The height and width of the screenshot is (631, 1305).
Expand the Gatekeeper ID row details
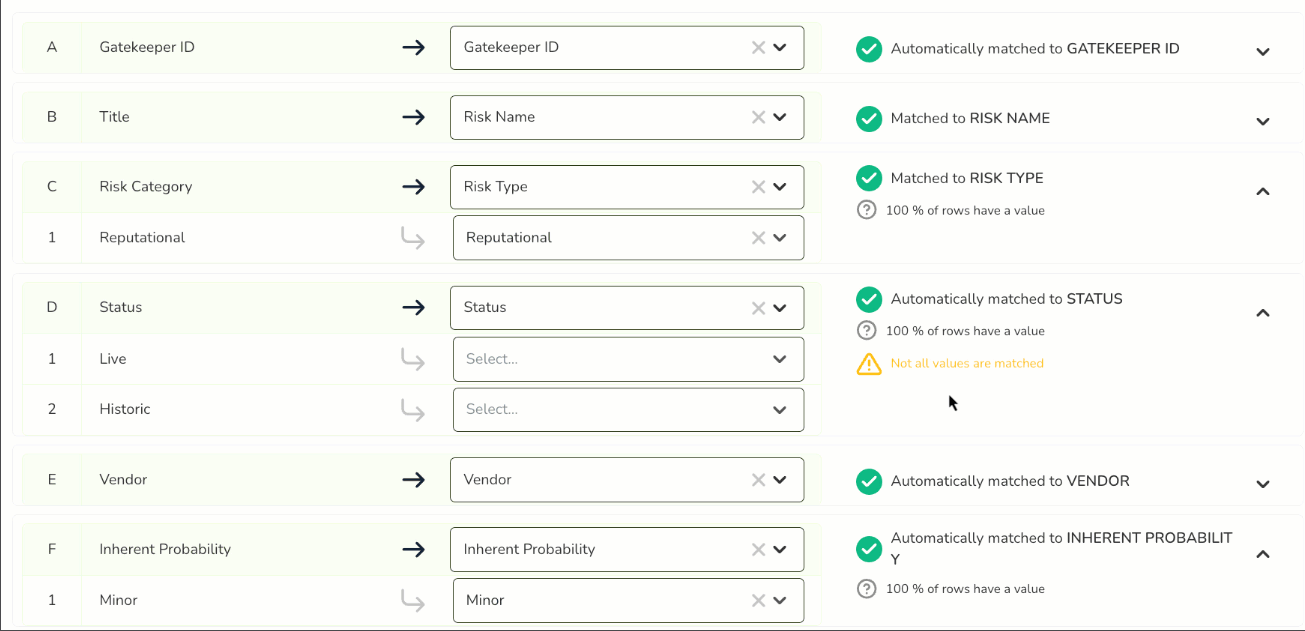pyautogui.click(x=1262, y=50)
